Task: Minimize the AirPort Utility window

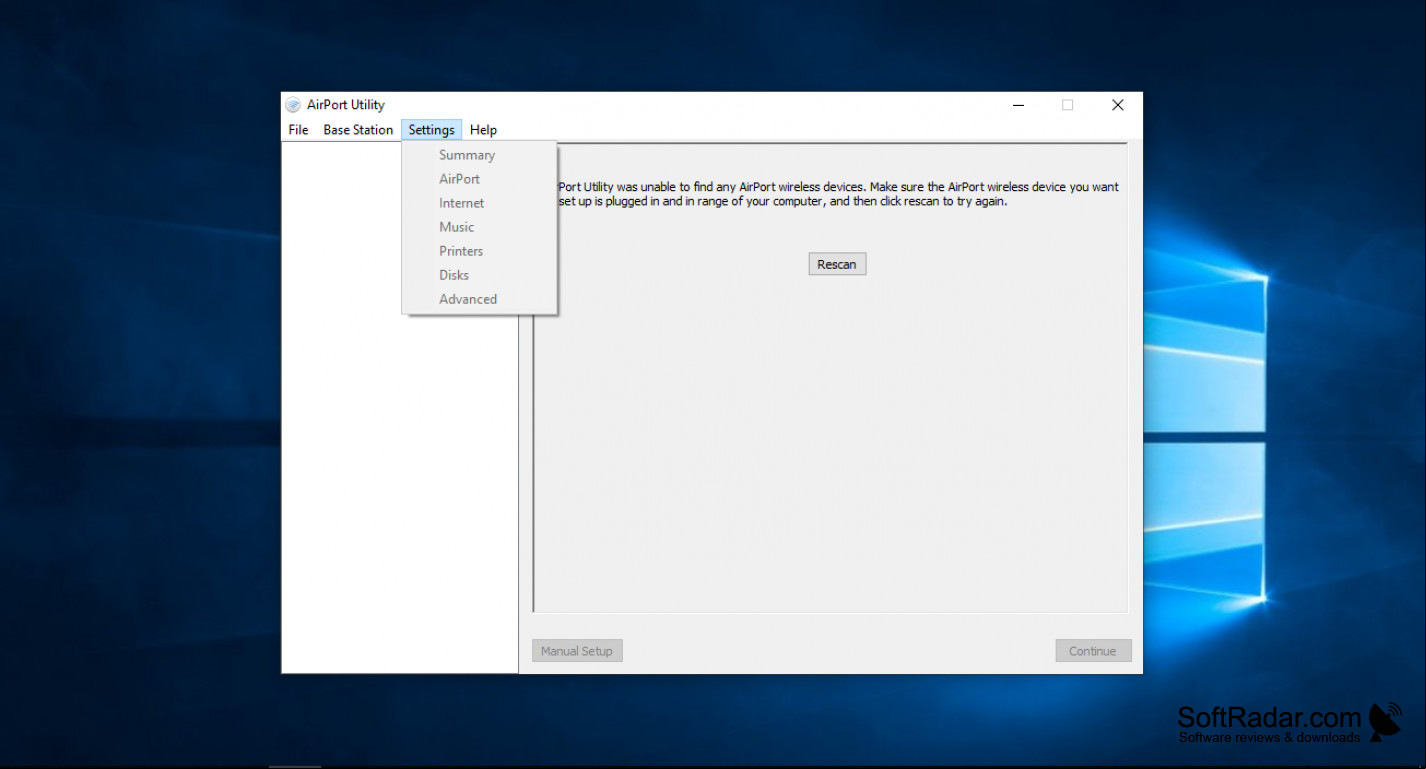Action: click(1018, 105)
